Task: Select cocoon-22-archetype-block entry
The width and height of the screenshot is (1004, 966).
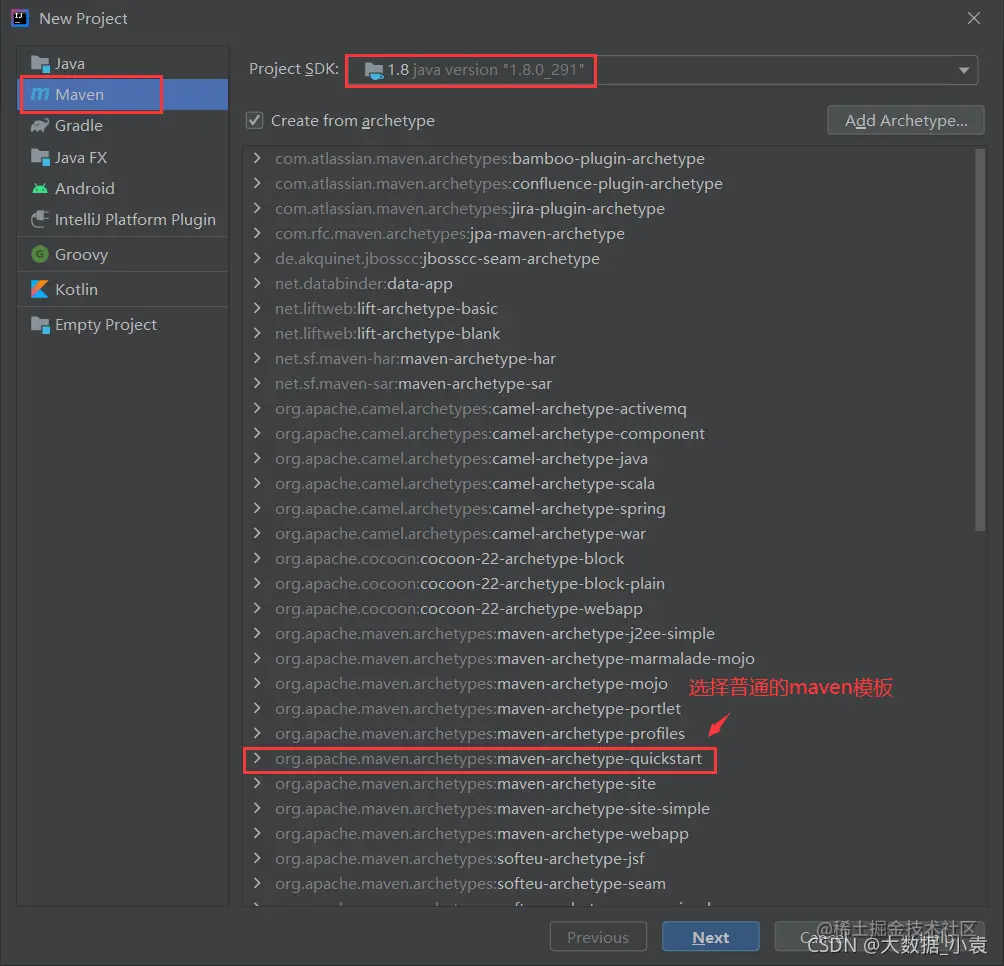Action: pyautogui.click(x=449, y=558)
